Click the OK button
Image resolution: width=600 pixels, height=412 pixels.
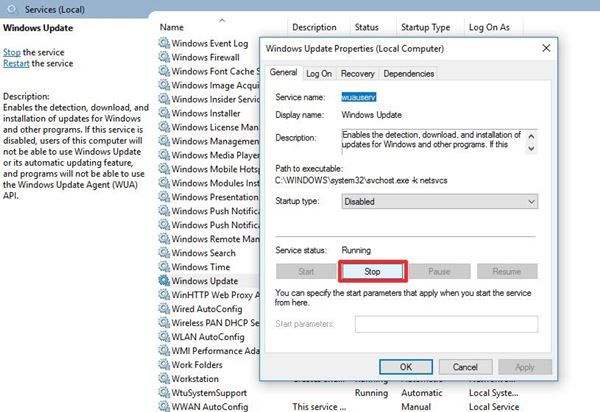coord(406,367)
